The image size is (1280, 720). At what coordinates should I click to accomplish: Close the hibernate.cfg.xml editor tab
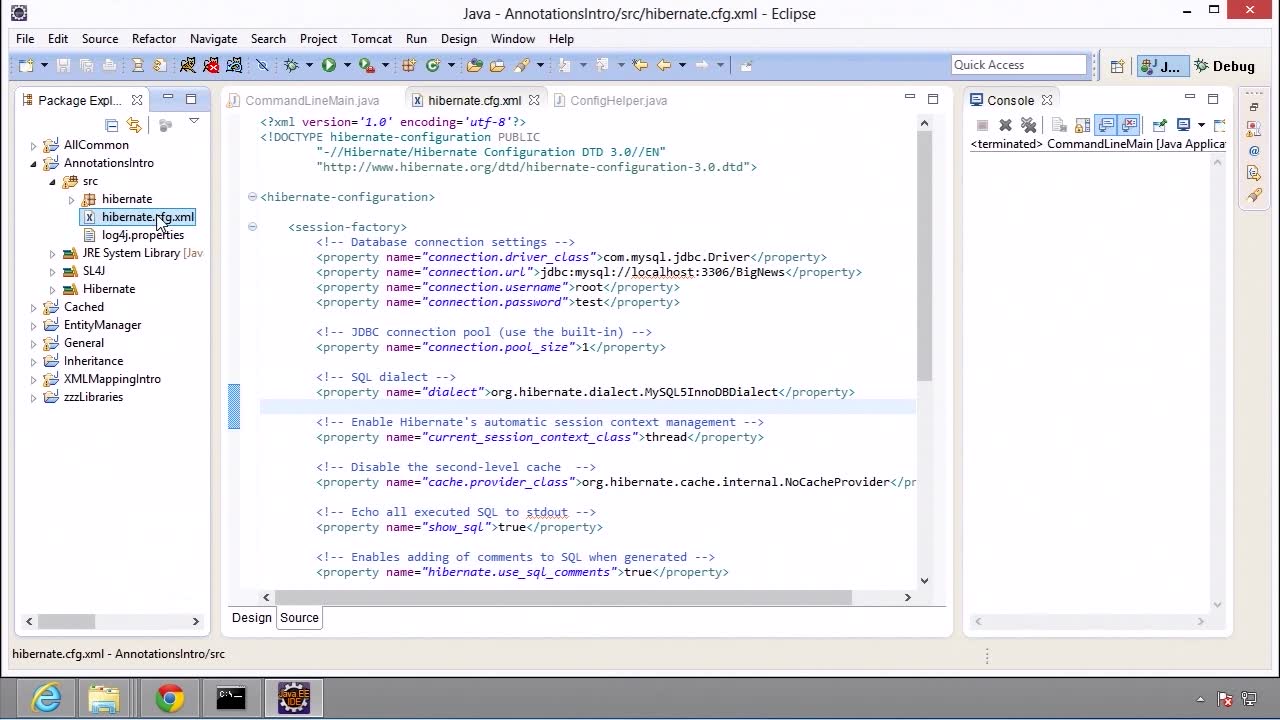click(534, 100)
